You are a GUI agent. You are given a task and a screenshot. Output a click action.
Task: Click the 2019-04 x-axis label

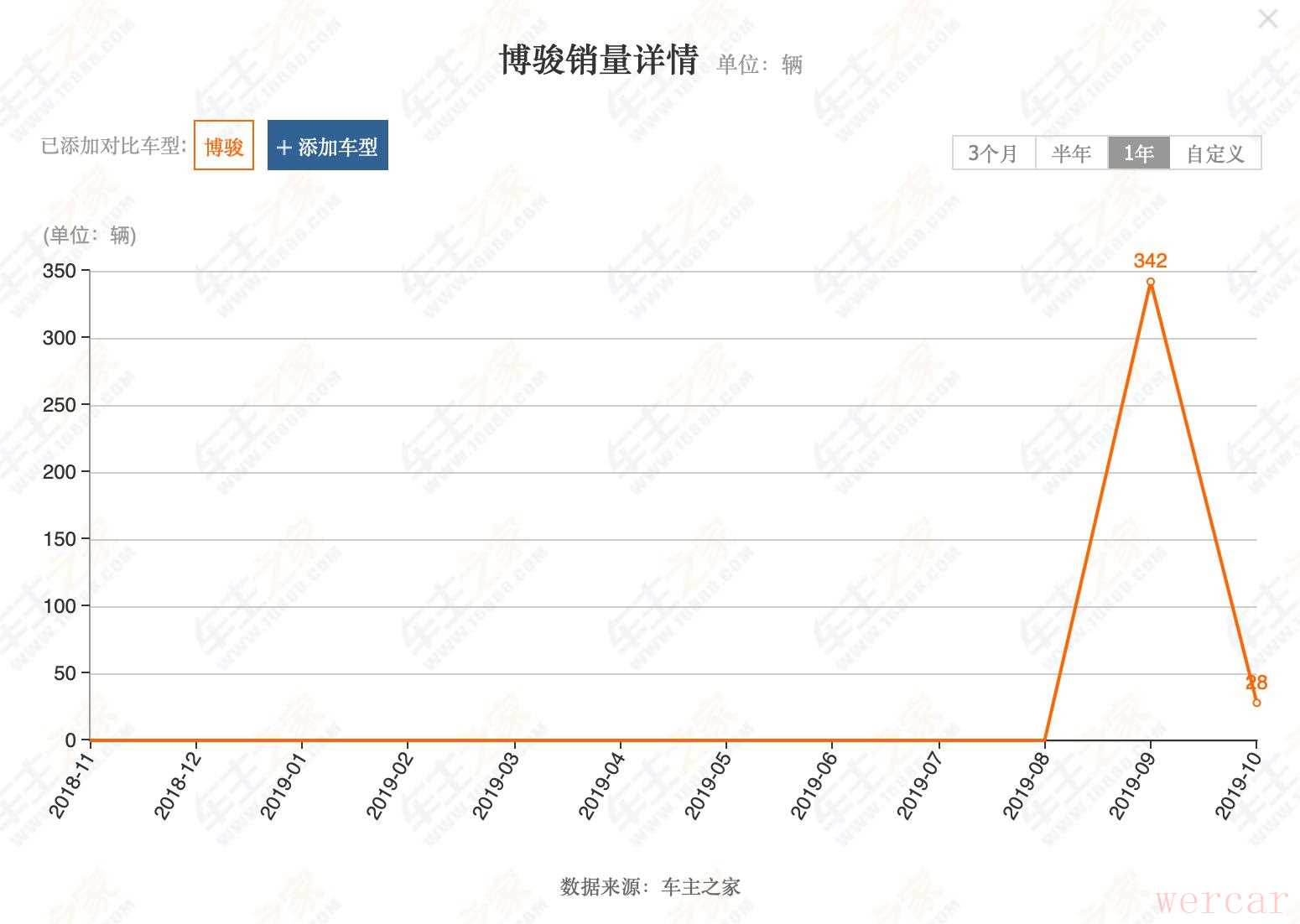[x=603, y=785]
